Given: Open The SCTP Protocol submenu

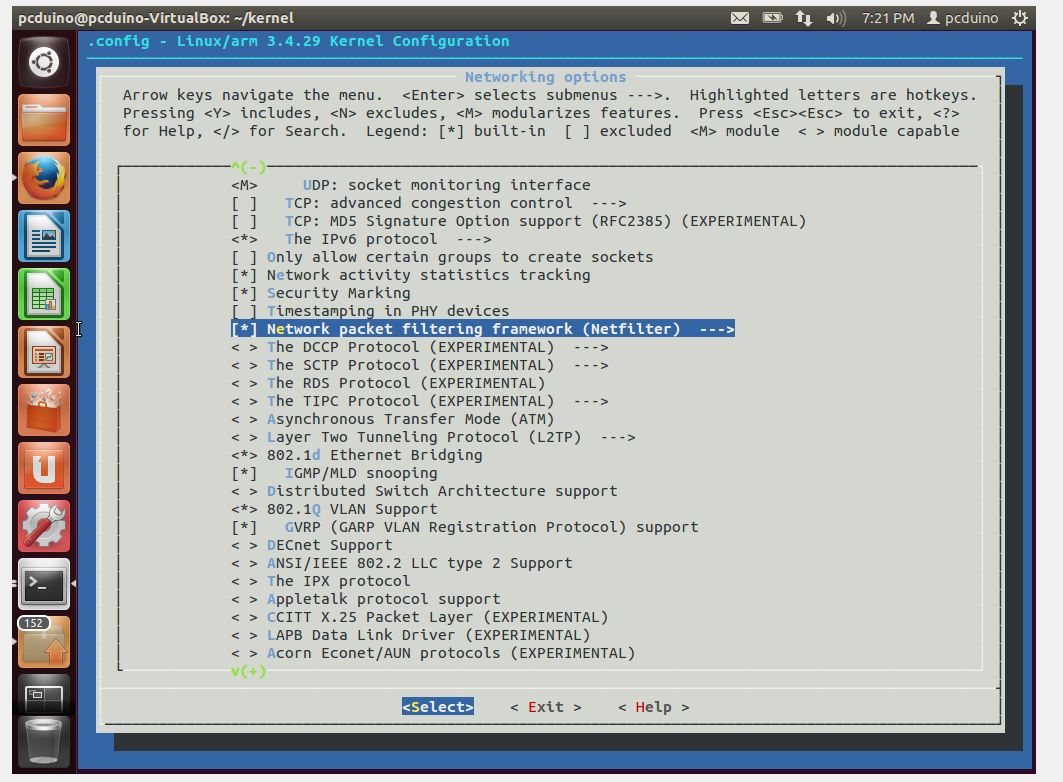Looking at the screenshot, I should click(x=420, y=365).
